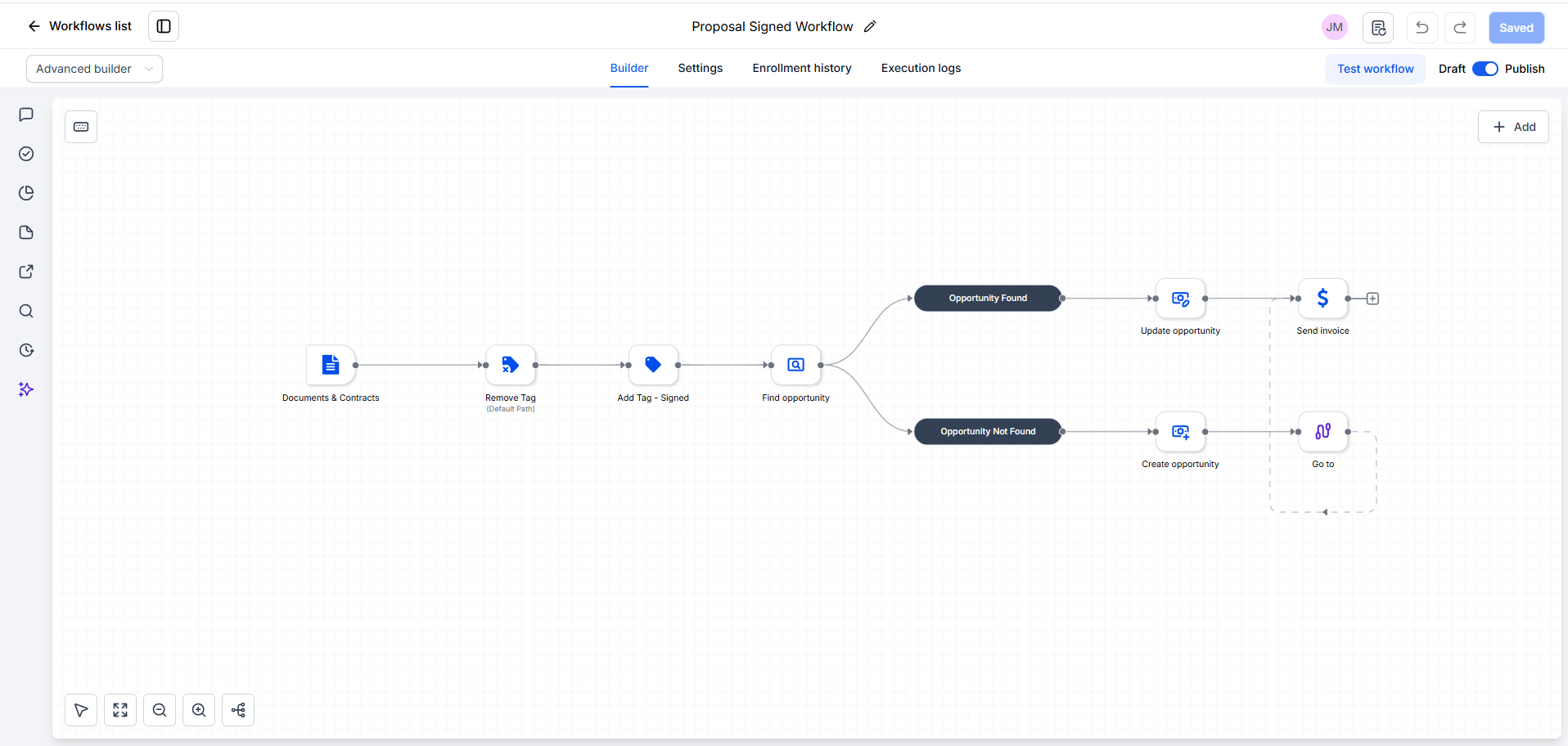Open the pie chart stats icon
The width and height of the screenshot is (1568, 746).
[x=26, y=193]
